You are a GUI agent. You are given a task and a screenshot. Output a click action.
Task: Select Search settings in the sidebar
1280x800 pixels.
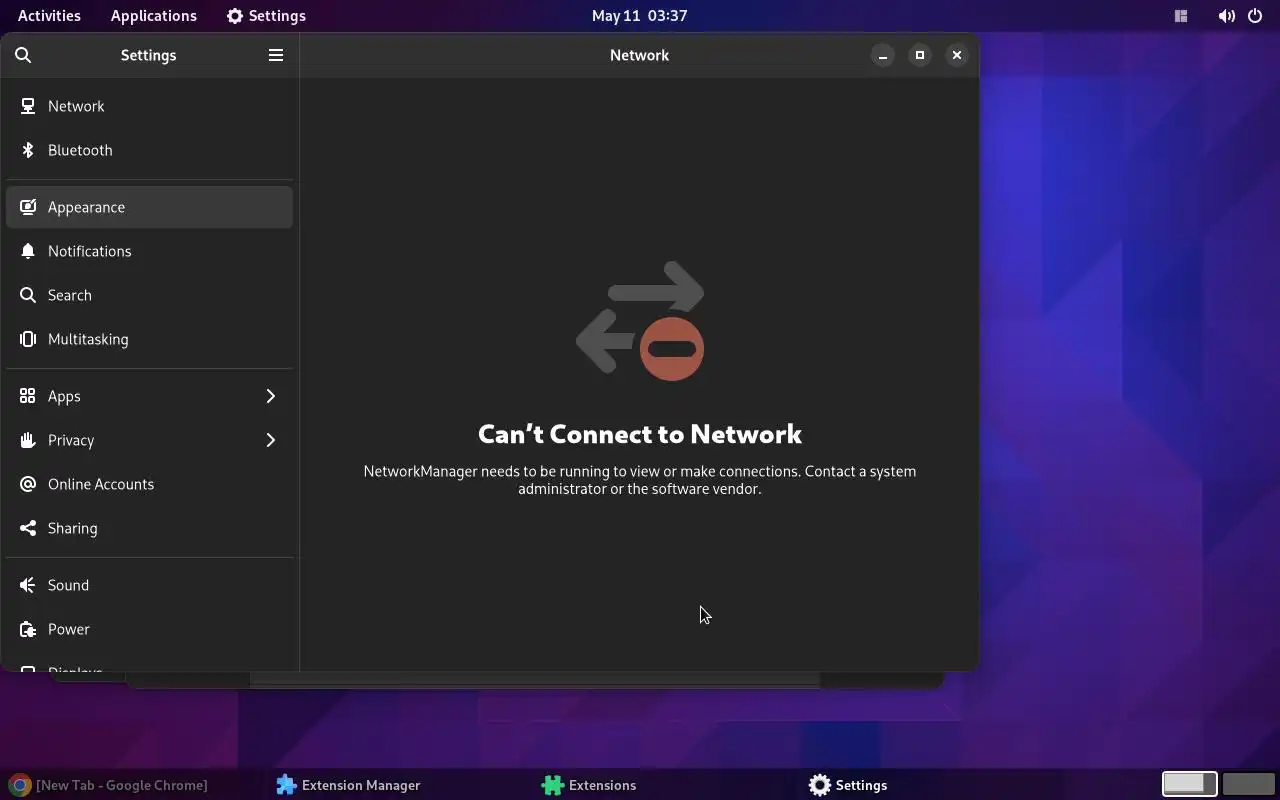click(x=149, y=295)
